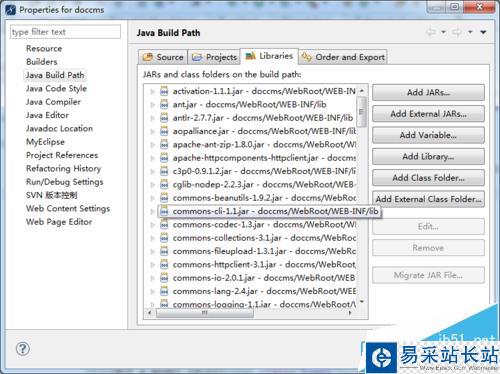
Task: Click the antlr-2.7.7.jar file icon
Action: pyautogui.click(x=164, y=118)
